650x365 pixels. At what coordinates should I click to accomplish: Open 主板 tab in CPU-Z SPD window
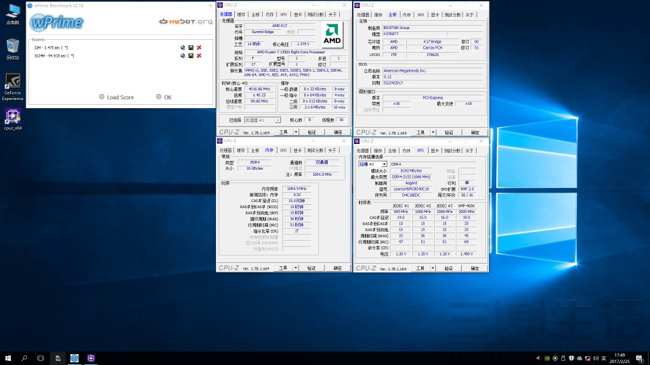click(x=392, y=151)
